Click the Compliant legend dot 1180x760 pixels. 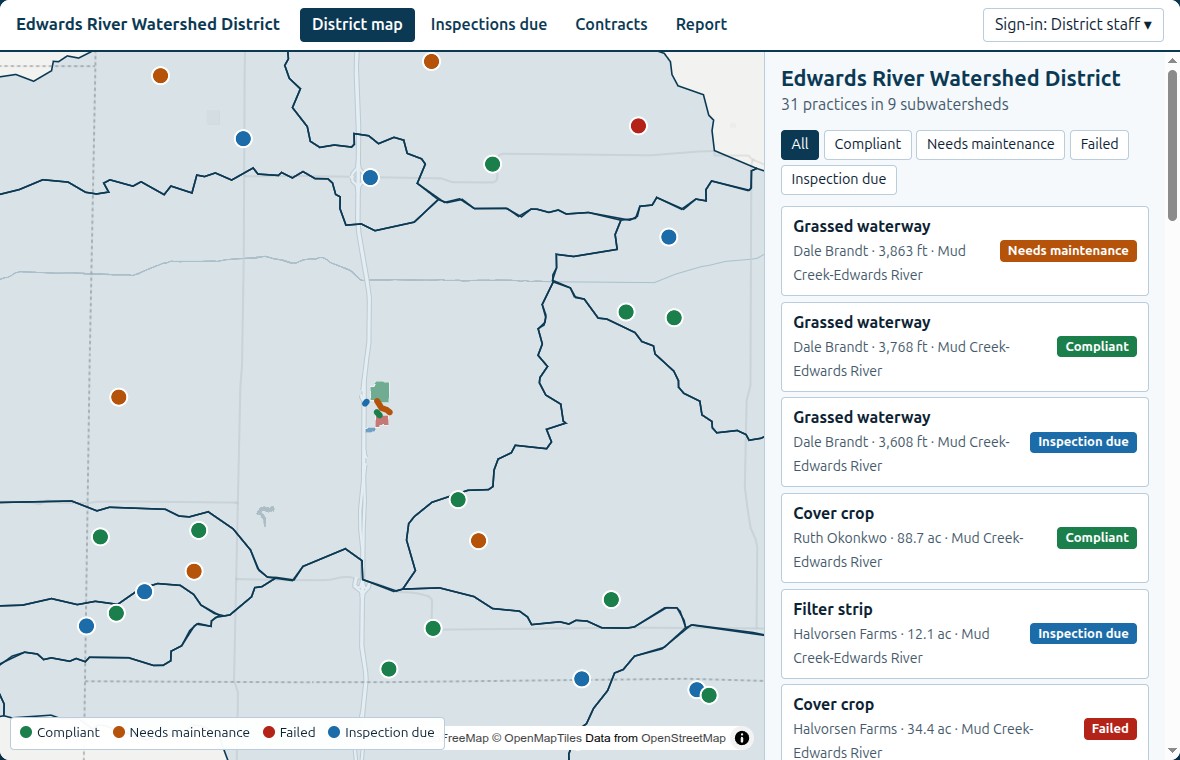(26, 732)
